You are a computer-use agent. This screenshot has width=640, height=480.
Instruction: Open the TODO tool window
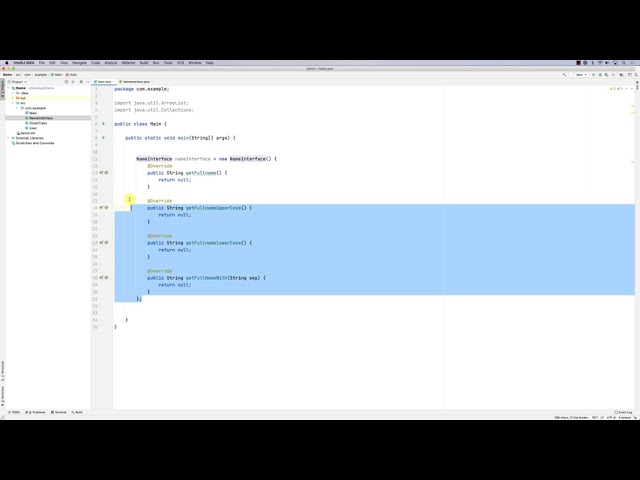click(14, 412)
